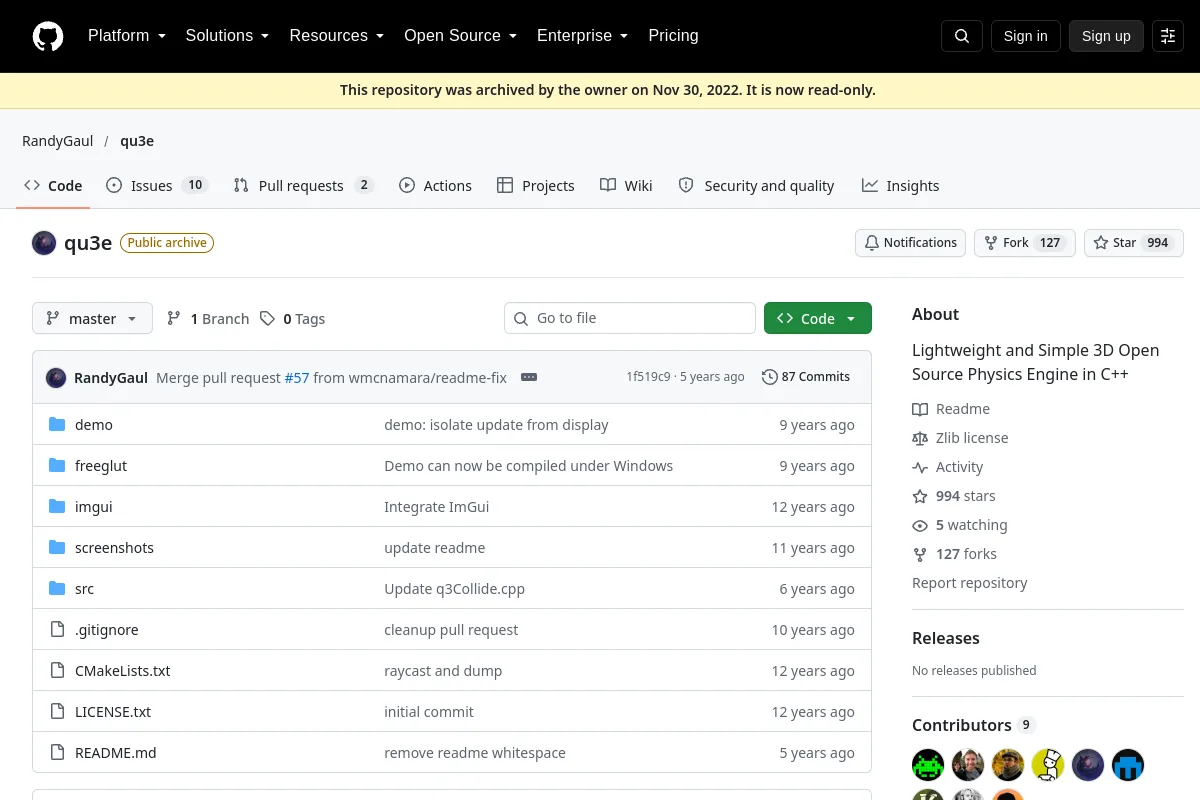Switch to the Projects tab
1200x800 pixels.
point(536,186)
